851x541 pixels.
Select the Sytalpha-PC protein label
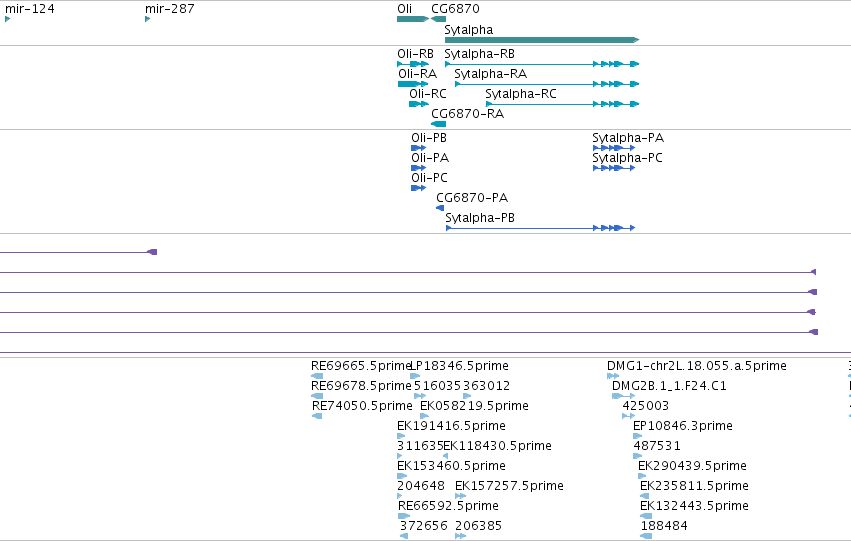[x=627, y=158]
